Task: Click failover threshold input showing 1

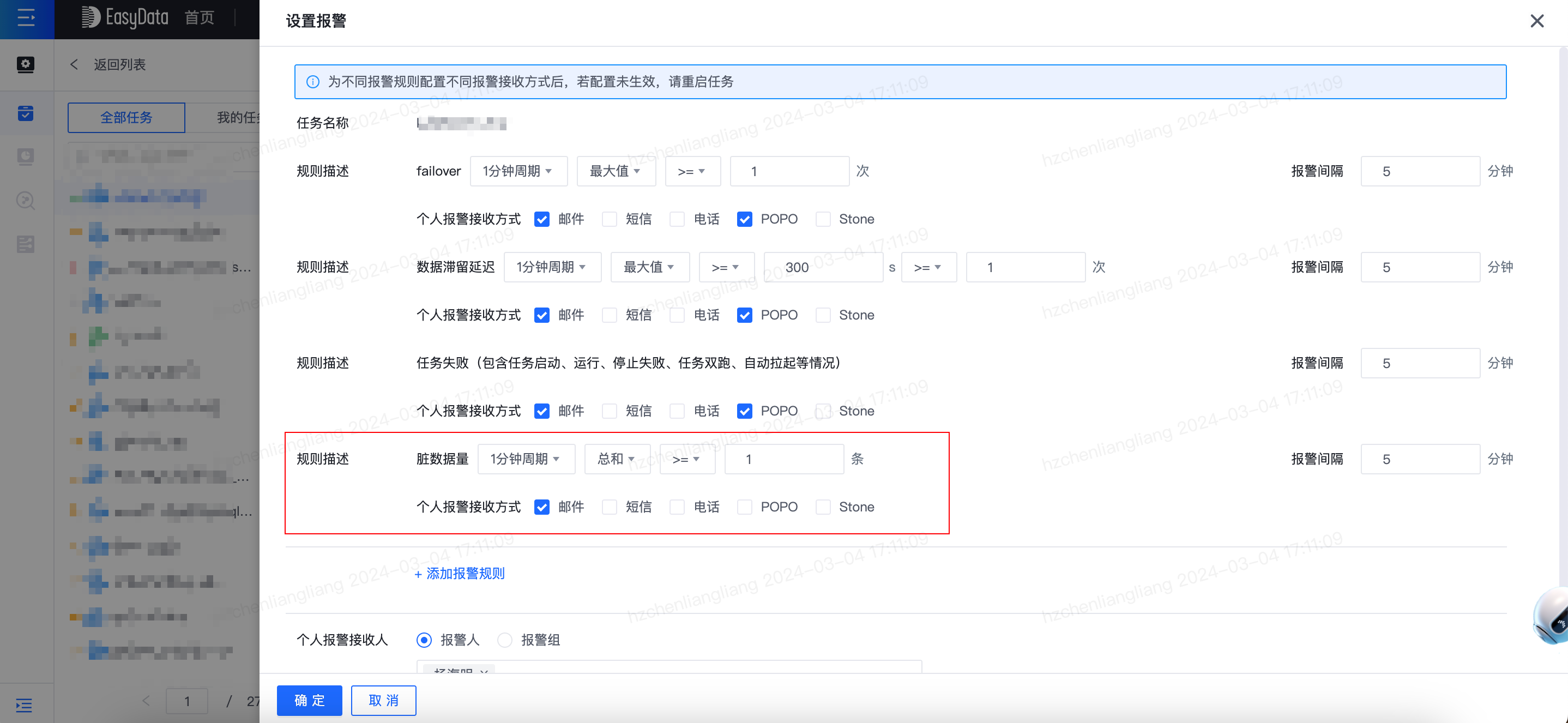Action: (x=789, y=172)
